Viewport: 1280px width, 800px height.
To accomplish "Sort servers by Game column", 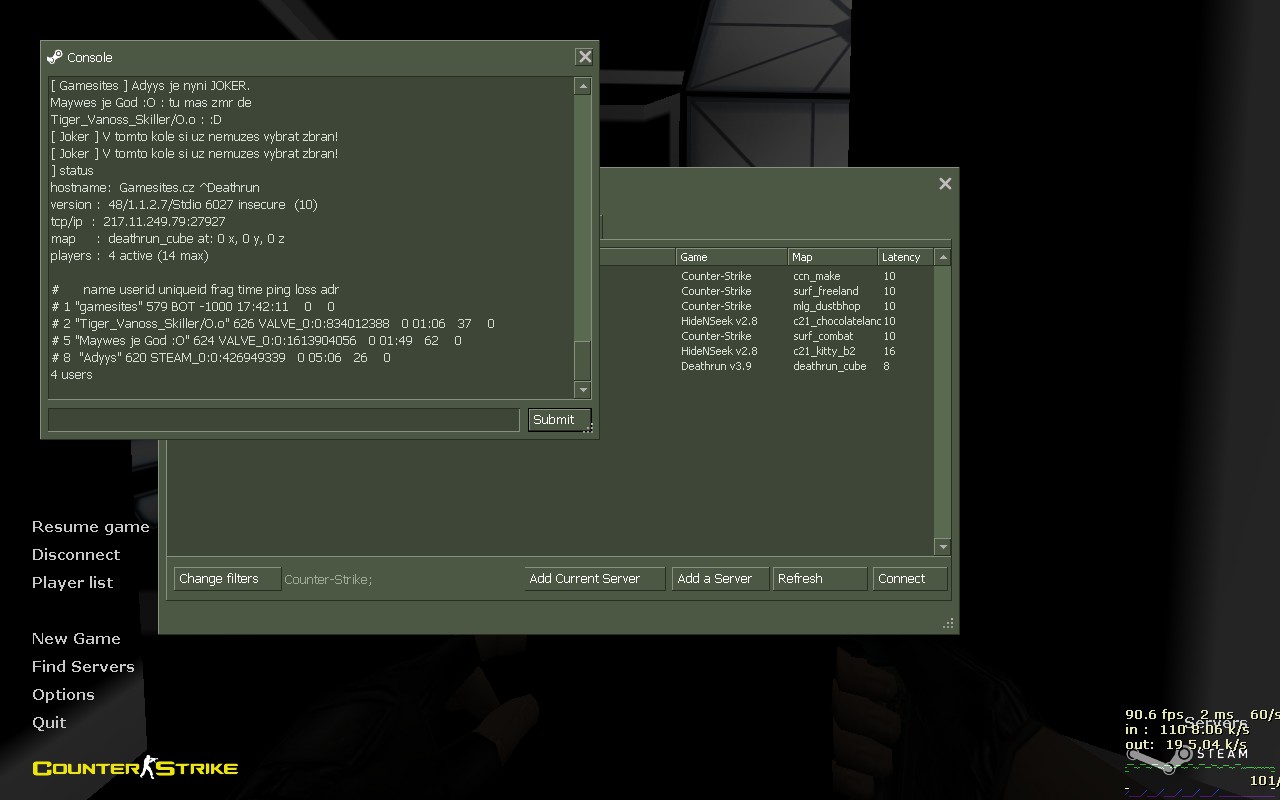I will pyautogui.click(x=732, y=257).
